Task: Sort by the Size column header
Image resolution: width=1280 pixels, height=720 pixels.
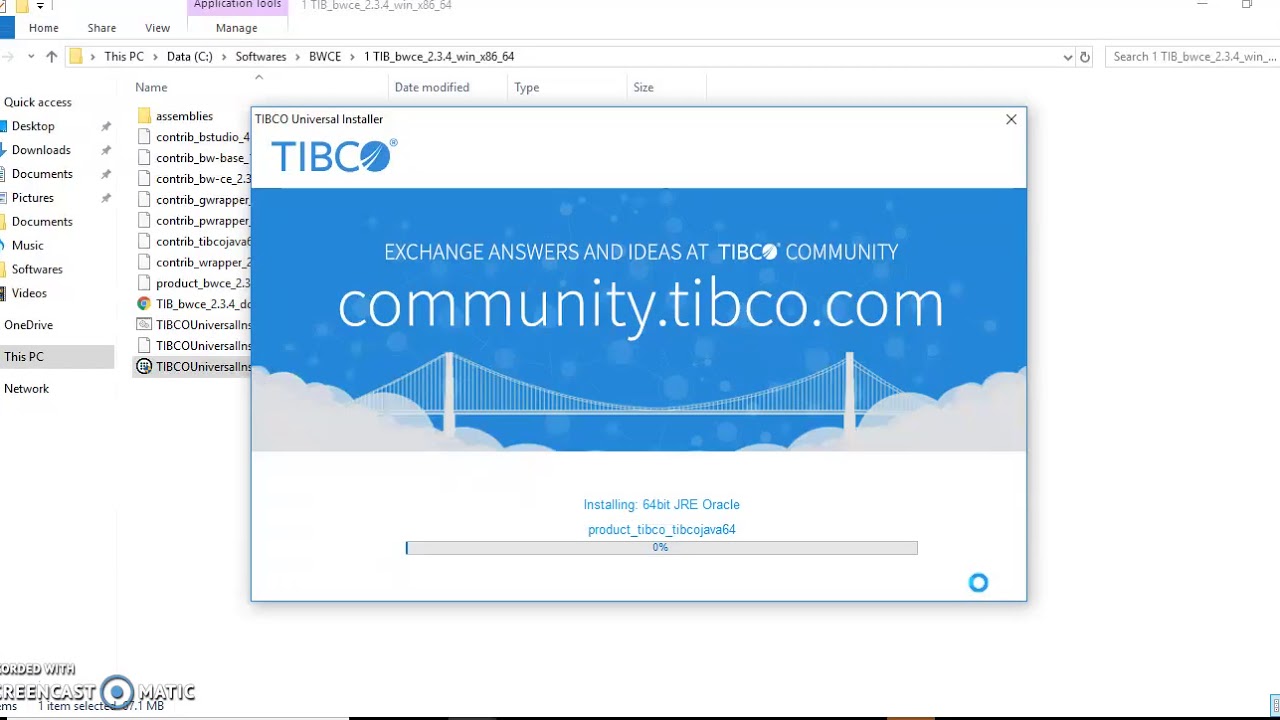Action: tap(644, 88)
